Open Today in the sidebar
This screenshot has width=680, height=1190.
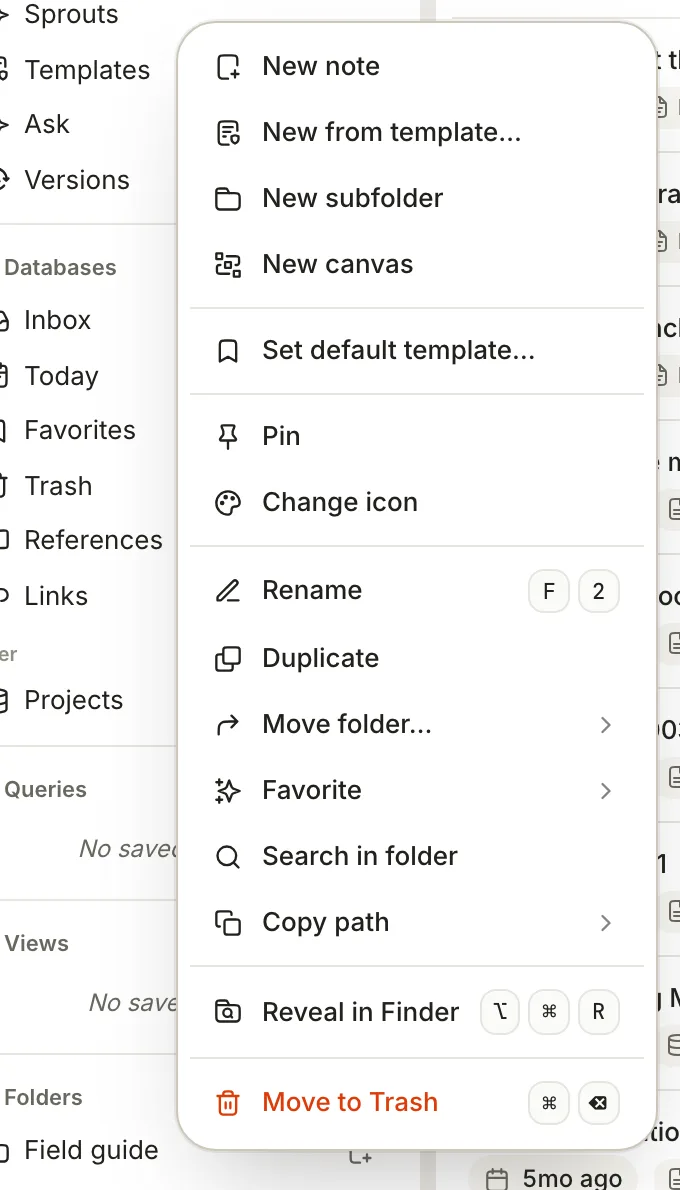pyautogui.click(x=61, y=376)
